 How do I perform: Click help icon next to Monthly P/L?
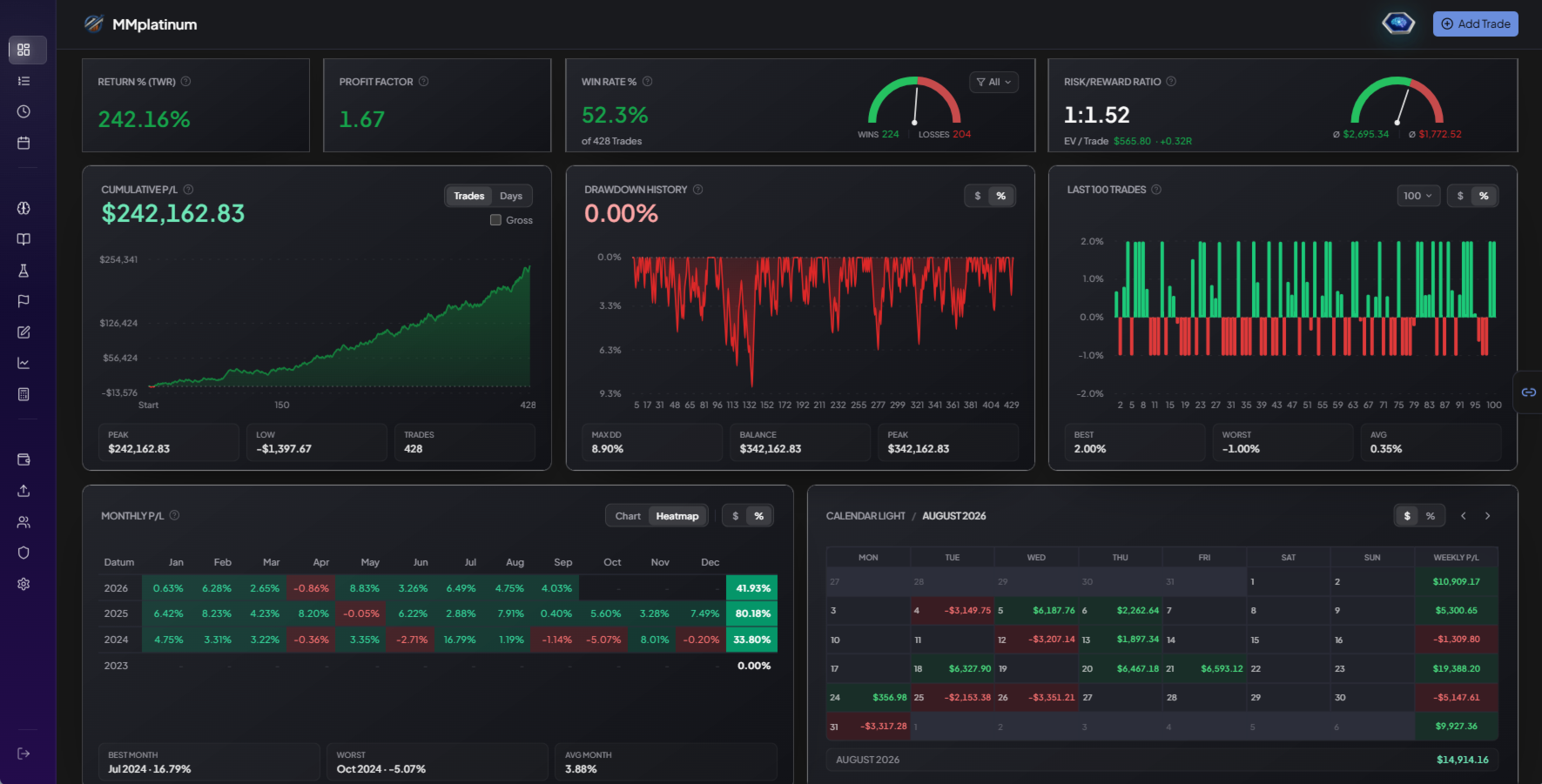coord(174,515)
